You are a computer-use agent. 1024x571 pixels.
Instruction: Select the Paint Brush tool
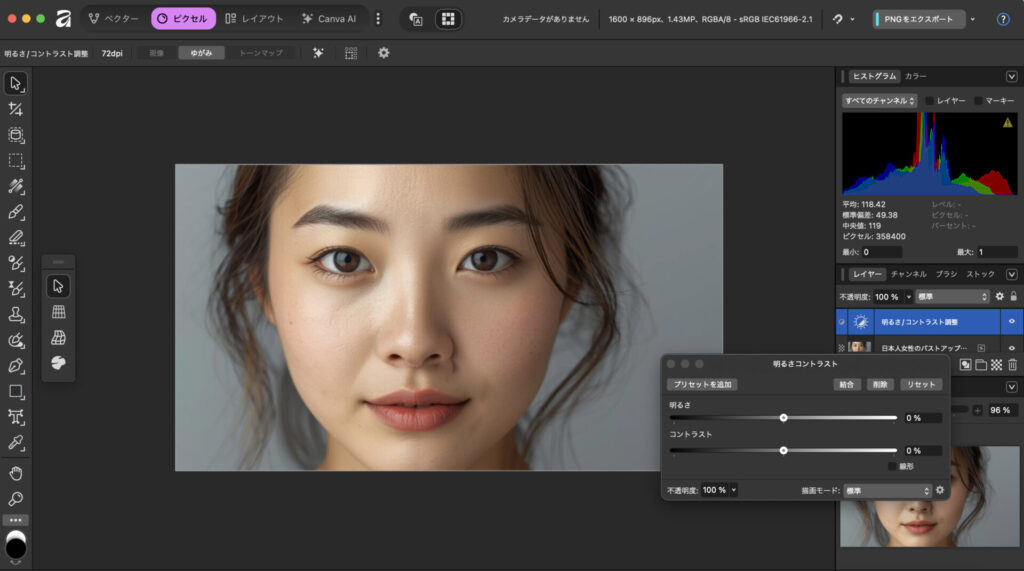[x=15, y=213]
